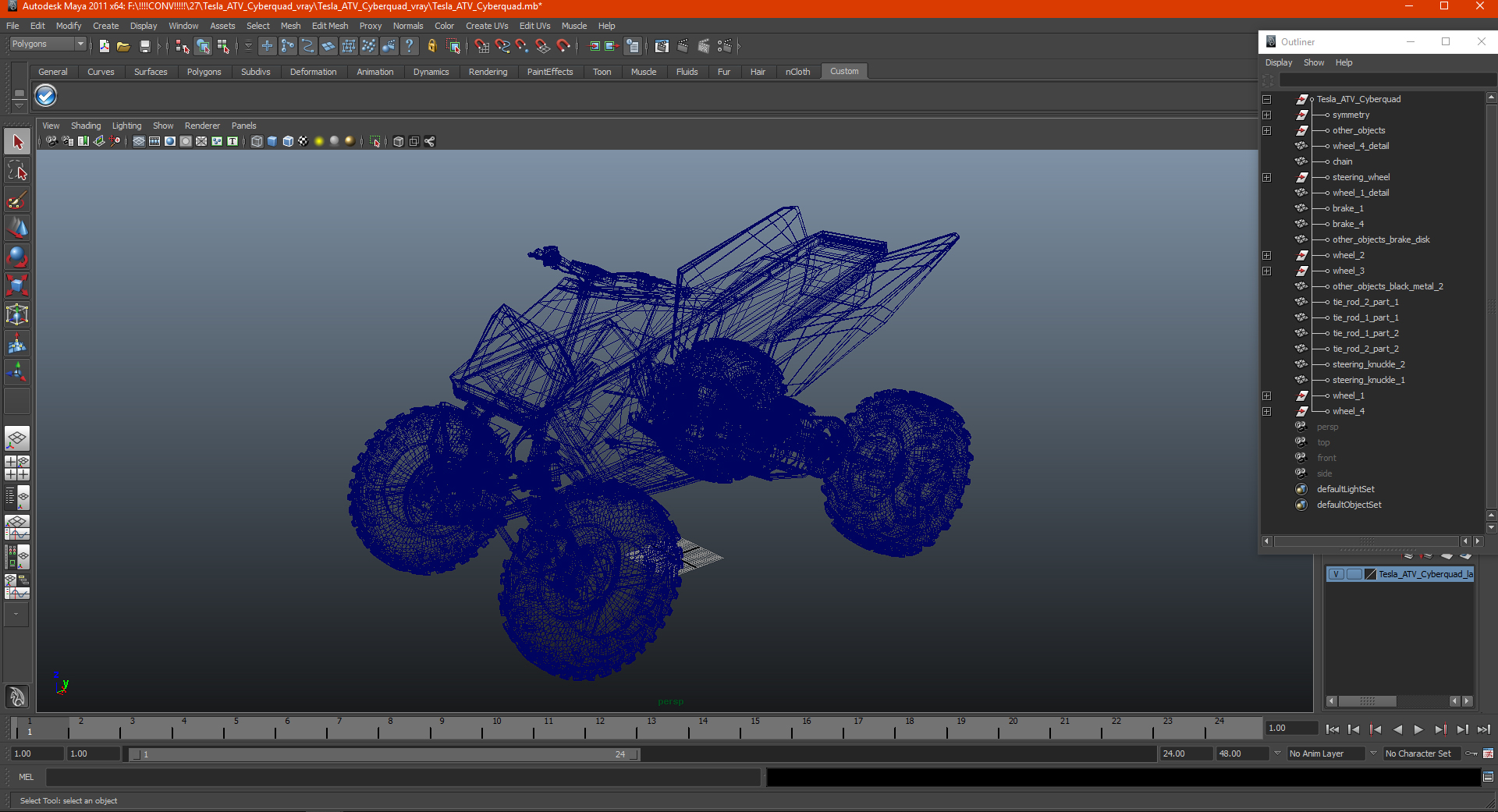1498x812 pixels.
Task: Choose the Soft Modification tool
Action: [x=17, y=343]
